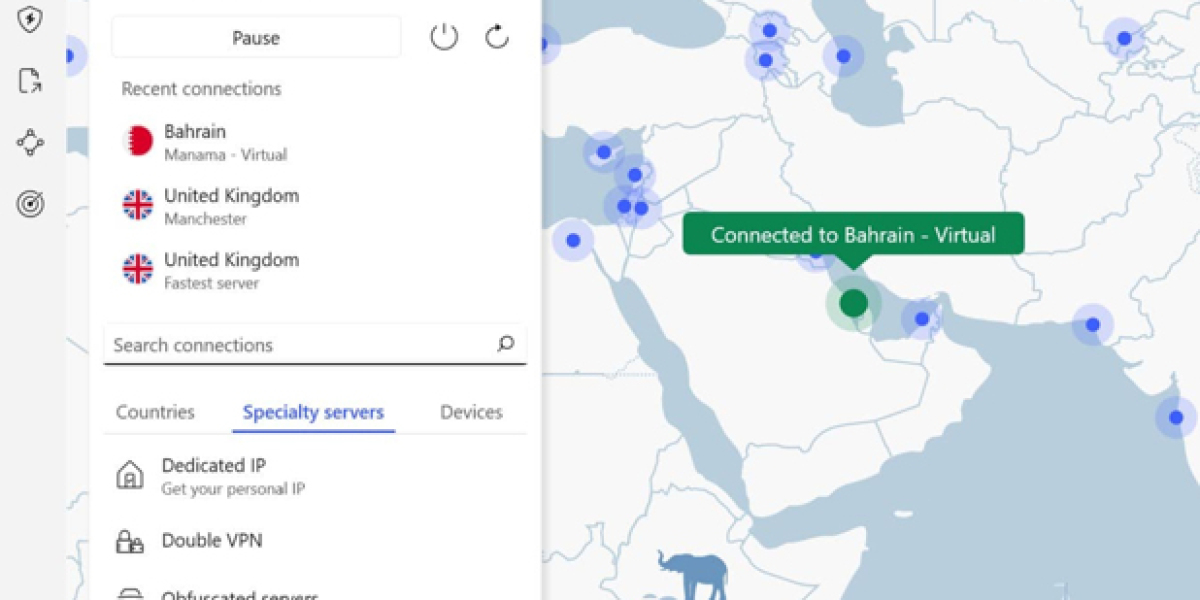Click the Connected to Bahrain - Virtual tooltip

point(853,235)
